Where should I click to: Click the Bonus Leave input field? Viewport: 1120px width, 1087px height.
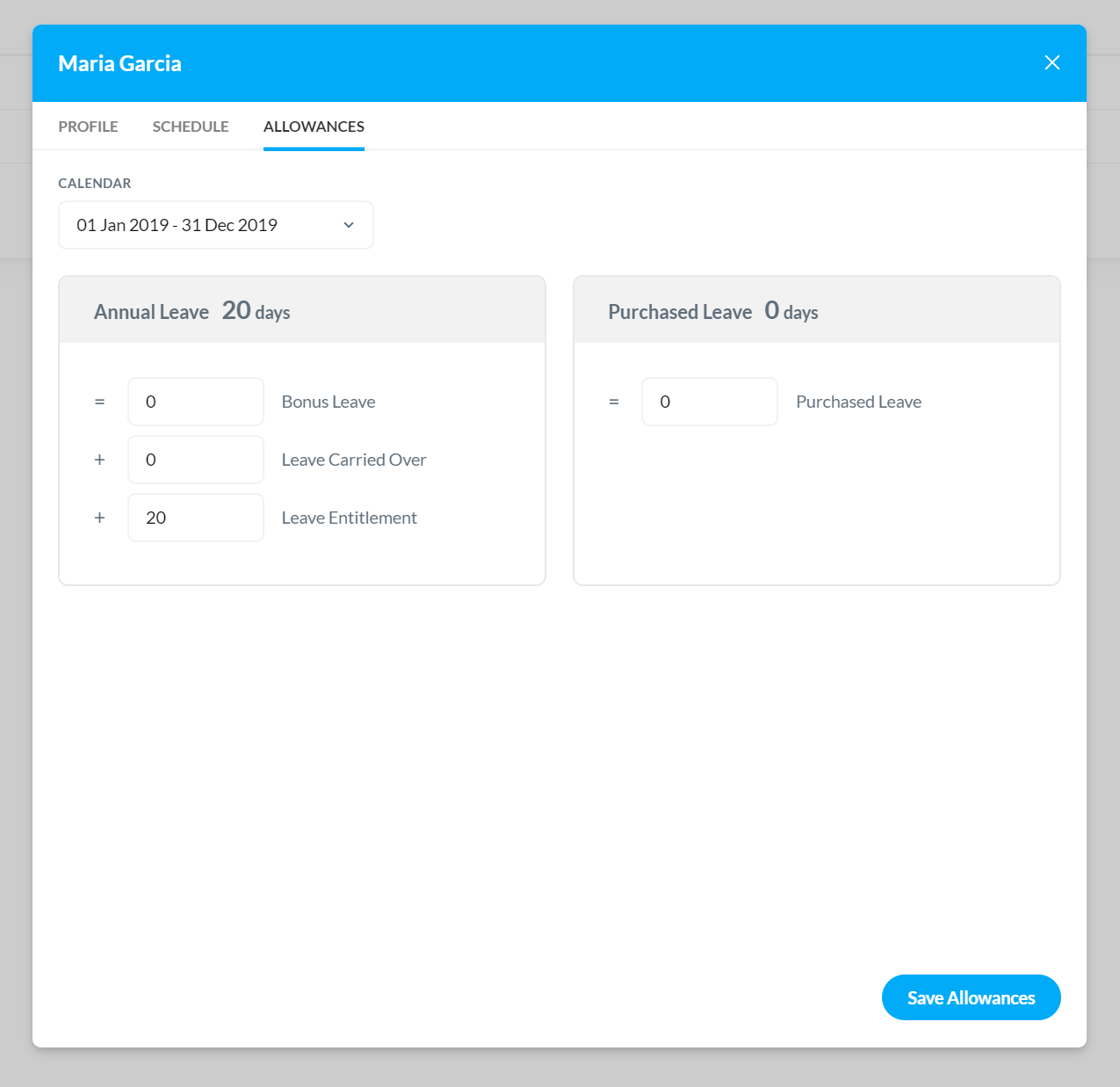pyautogui.click(x=196, y=402)
